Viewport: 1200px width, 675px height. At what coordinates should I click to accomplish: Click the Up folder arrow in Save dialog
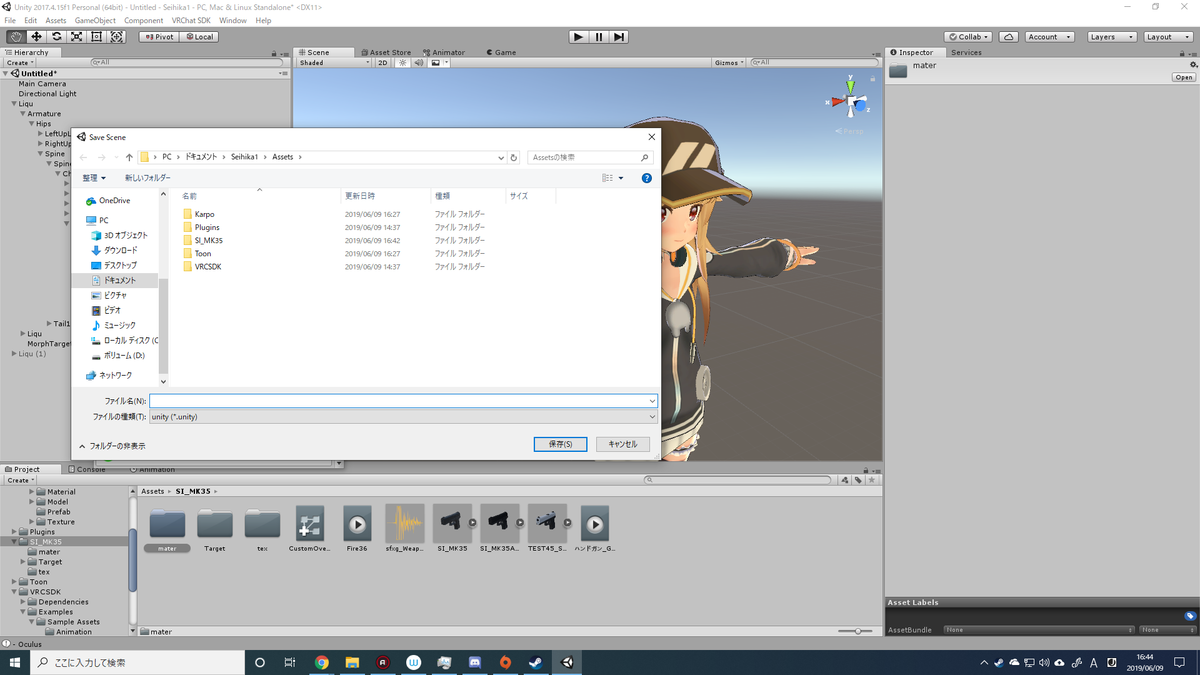(129, 157)
